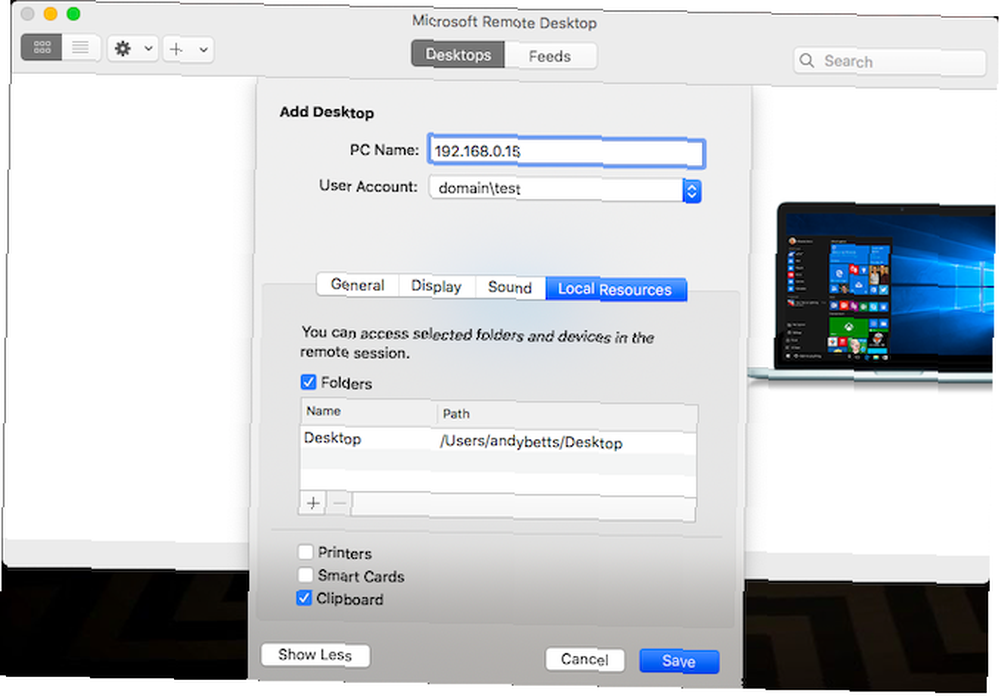Enable the Printers checkbox
Screen dimensions: 1000x696
pyautogui.click(x=305, y=552)
